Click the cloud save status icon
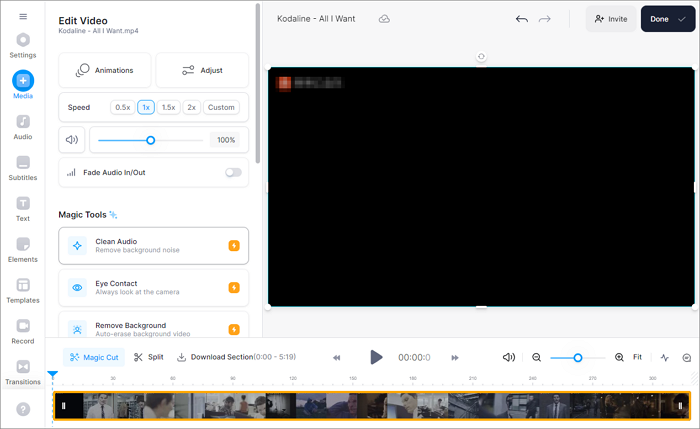 (385, 19)
